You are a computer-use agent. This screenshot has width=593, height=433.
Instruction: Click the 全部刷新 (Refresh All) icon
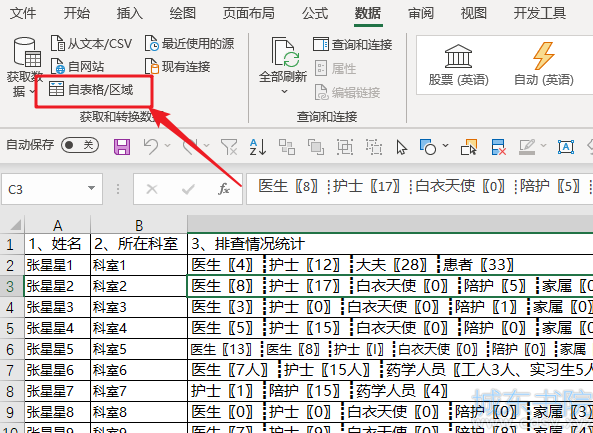pos(286,52)
